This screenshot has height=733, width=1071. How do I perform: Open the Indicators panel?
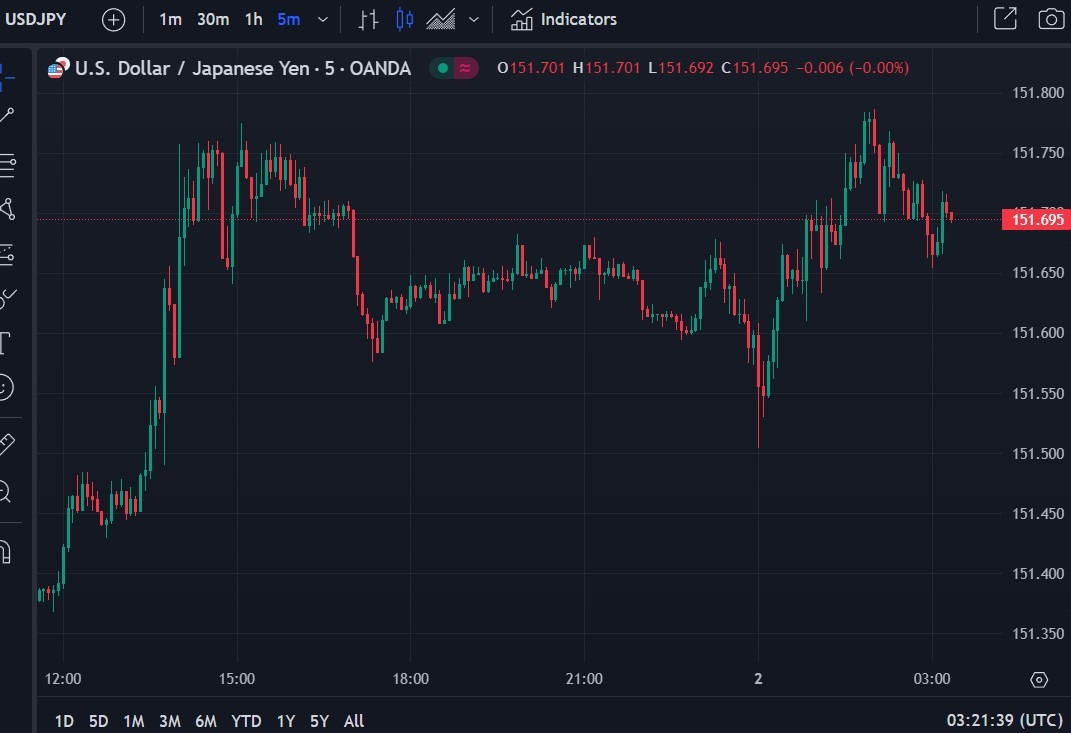click(564, 19)
